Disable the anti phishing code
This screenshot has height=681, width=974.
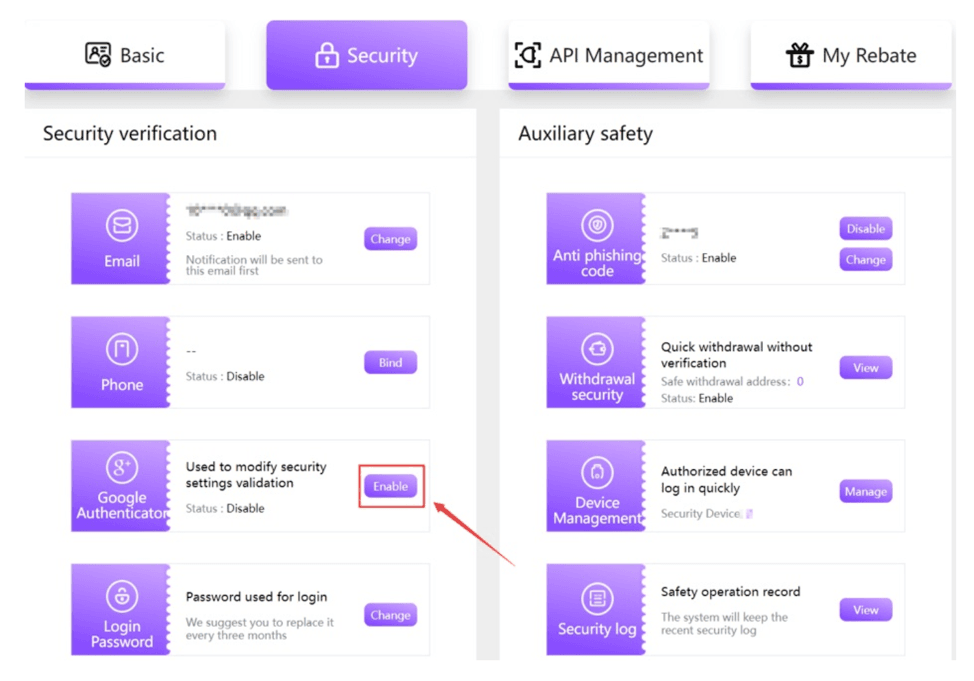tap(865, 228)
